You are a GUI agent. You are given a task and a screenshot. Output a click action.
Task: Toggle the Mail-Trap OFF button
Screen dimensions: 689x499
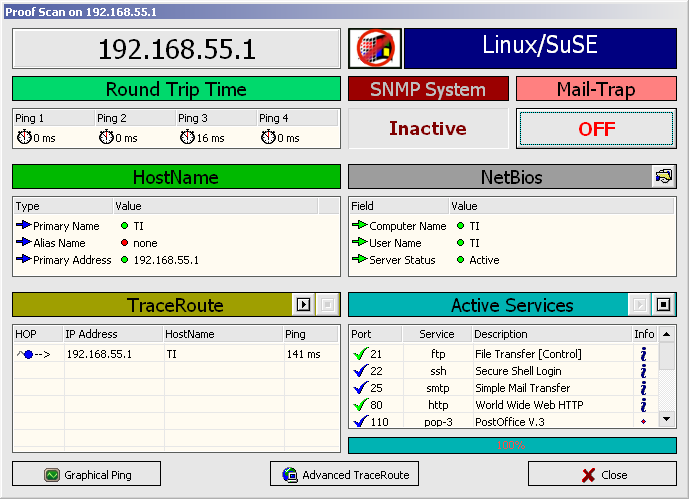pyautogui.click(x=596, y=129)
